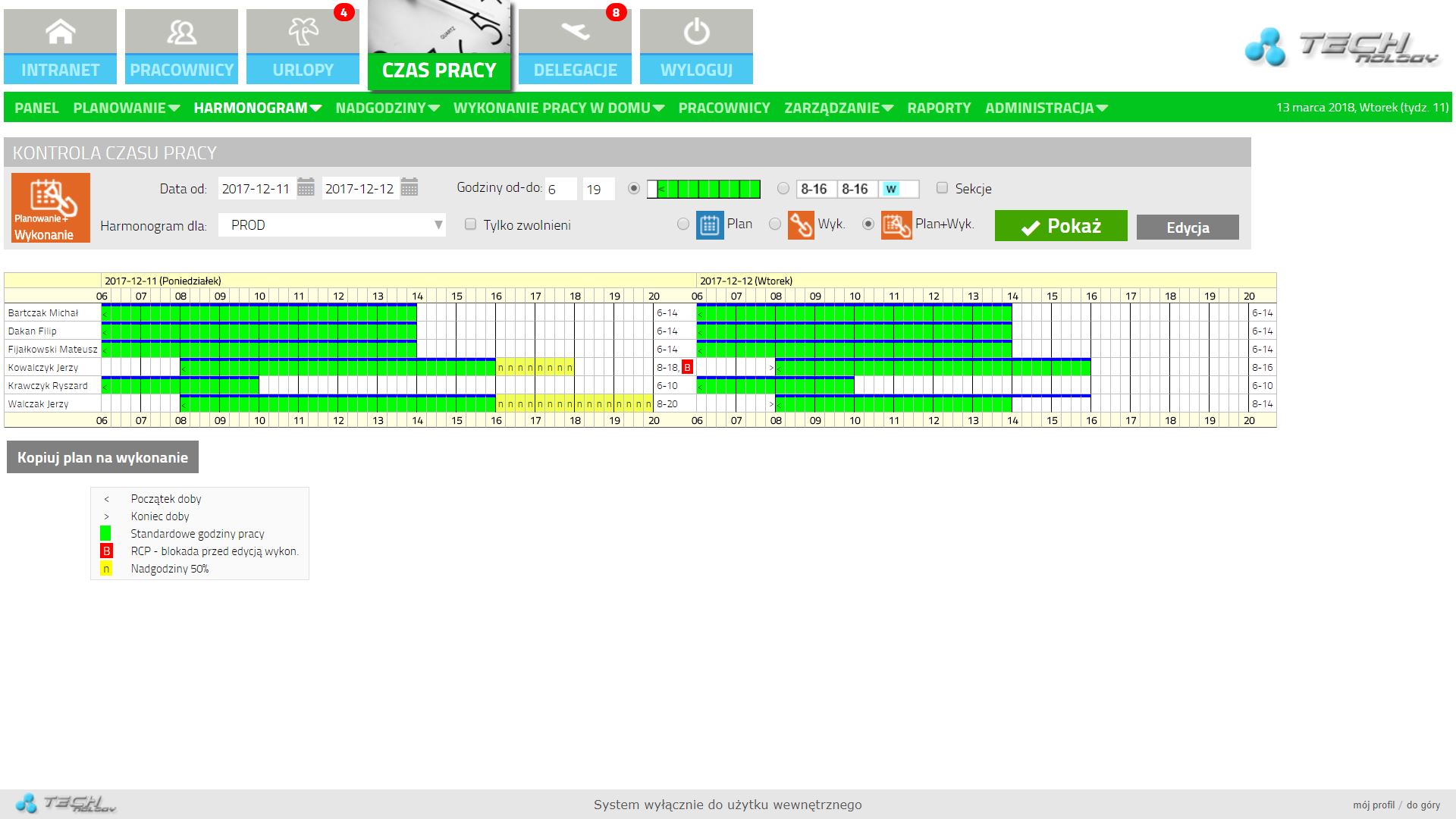Open the Raporty menu item
The width and height of the screenshot is (1456, 819).
(939, 108)
